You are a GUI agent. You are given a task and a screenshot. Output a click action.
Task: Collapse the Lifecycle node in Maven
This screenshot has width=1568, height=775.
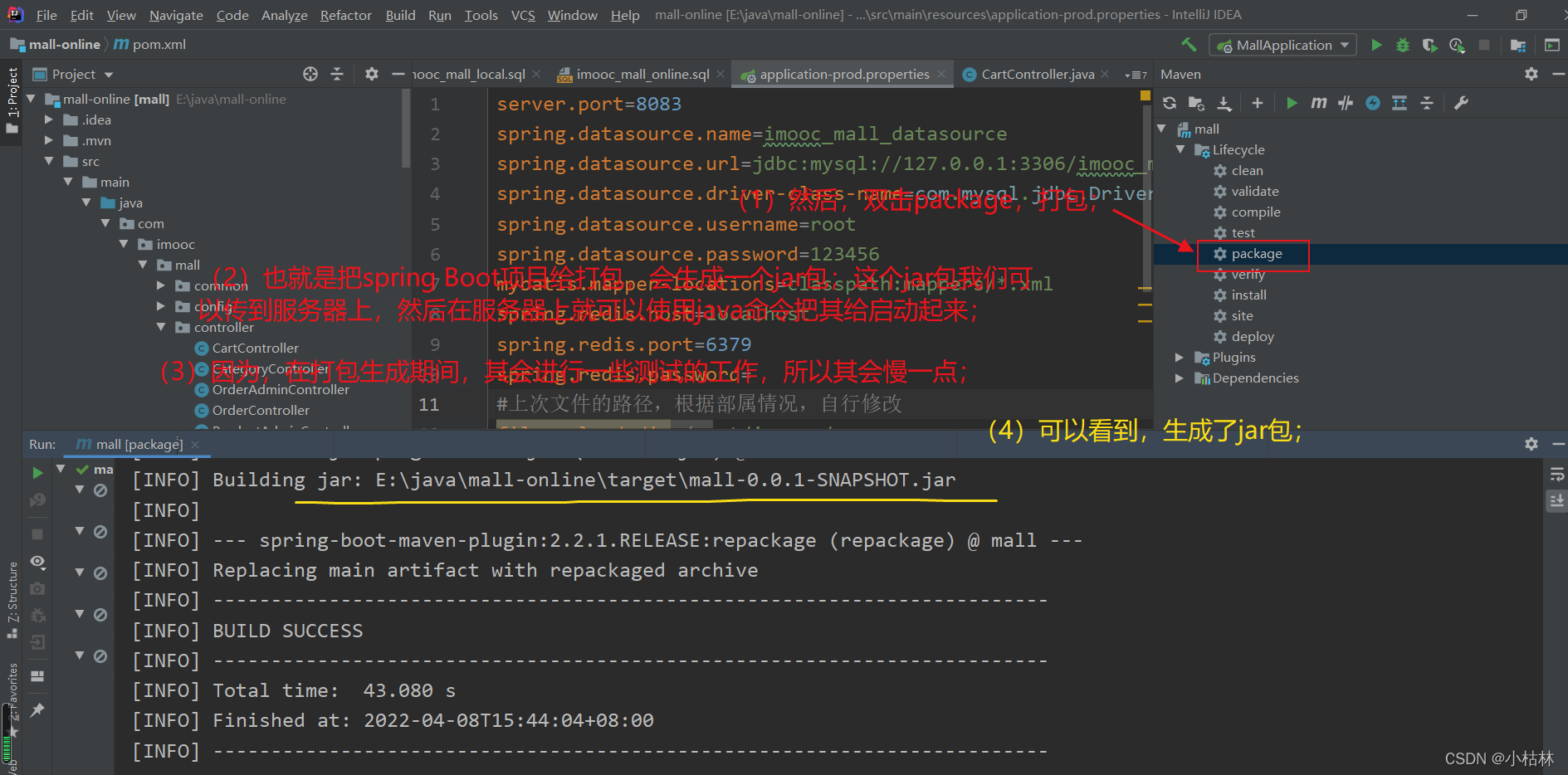pos(1180,150)
